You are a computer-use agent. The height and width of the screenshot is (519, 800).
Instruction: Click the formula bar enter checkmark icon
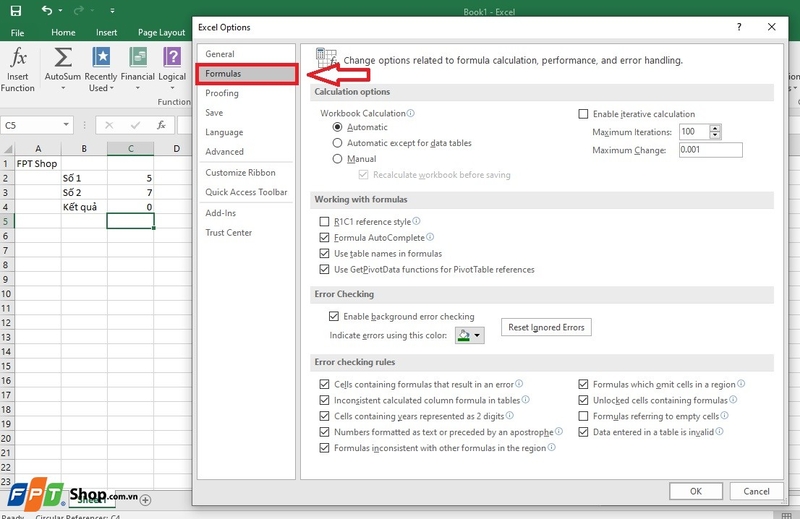coord(135,125)
